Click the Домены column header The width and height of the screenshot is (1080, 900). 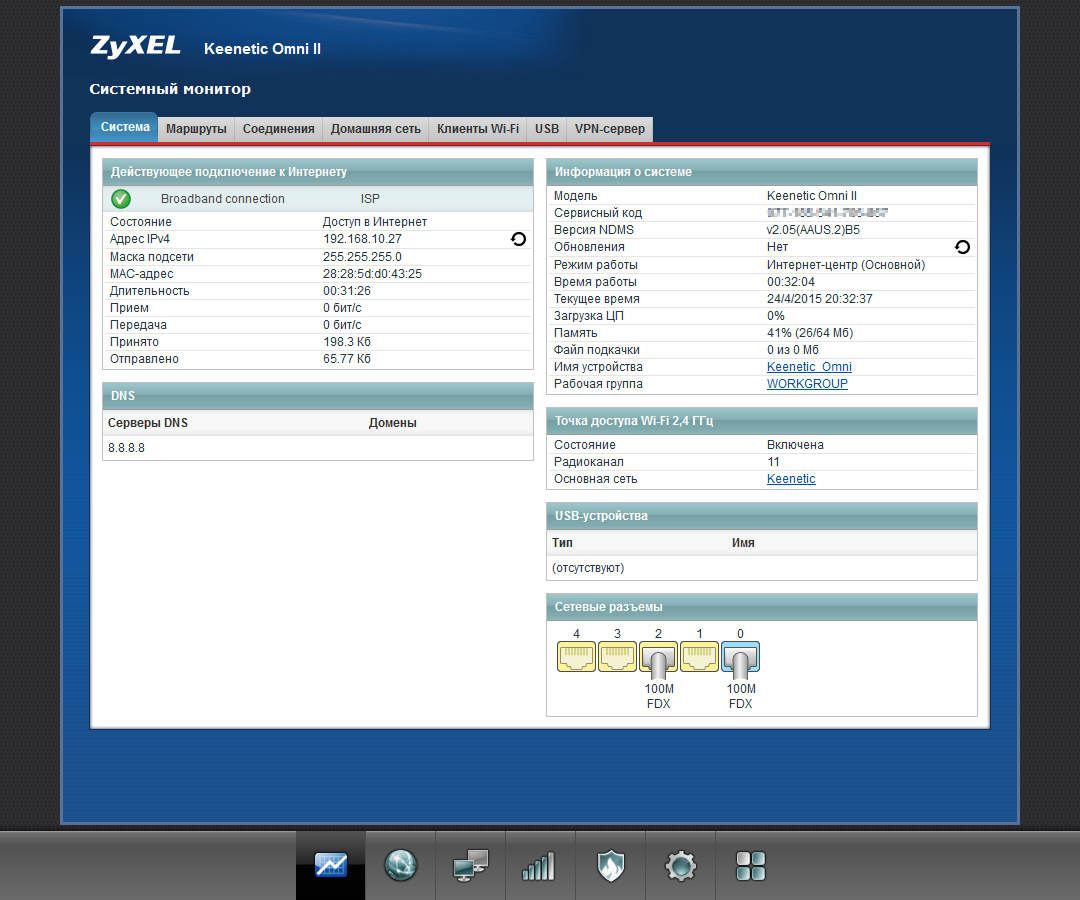coord(393,423)
